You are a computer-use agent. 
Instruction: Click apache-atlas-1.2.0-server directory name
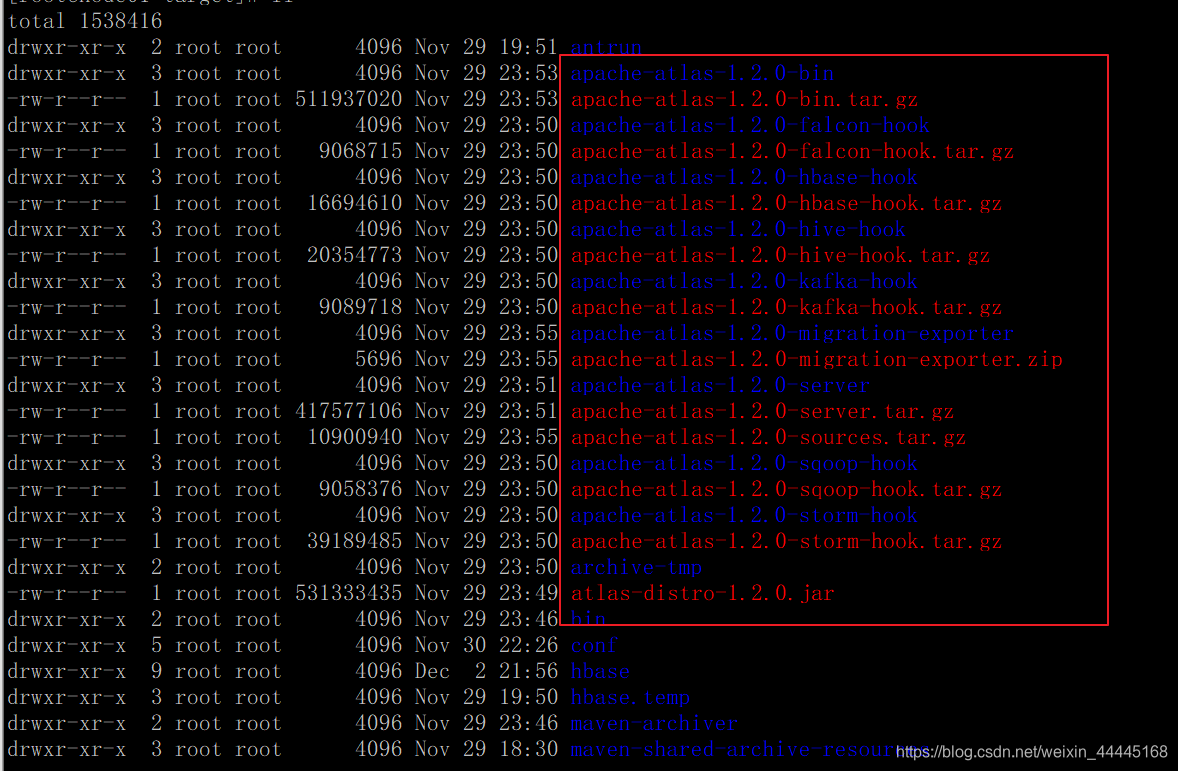point(720,386)
